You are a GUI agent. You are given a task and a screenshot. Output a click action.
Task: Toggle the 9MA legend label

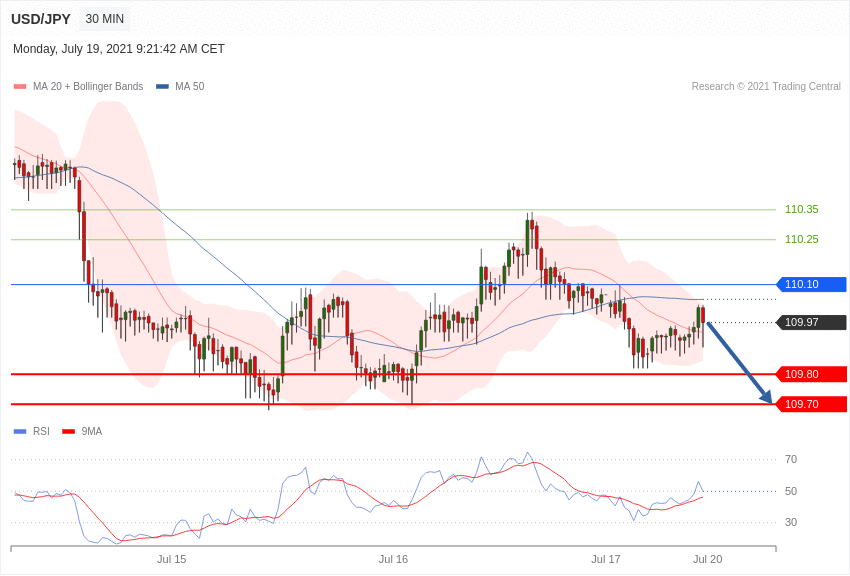pyautogui.click(x=92, y=431)
